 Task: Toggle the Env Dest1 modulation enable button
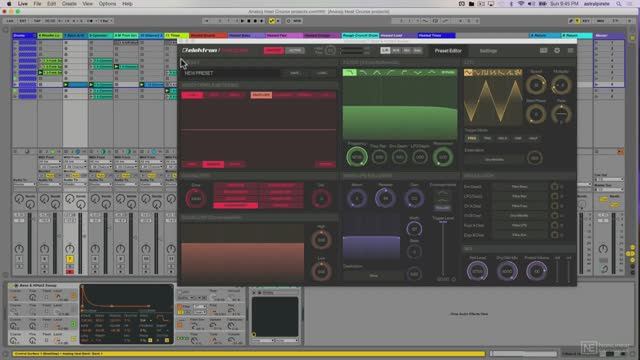[x=554, y=187]
